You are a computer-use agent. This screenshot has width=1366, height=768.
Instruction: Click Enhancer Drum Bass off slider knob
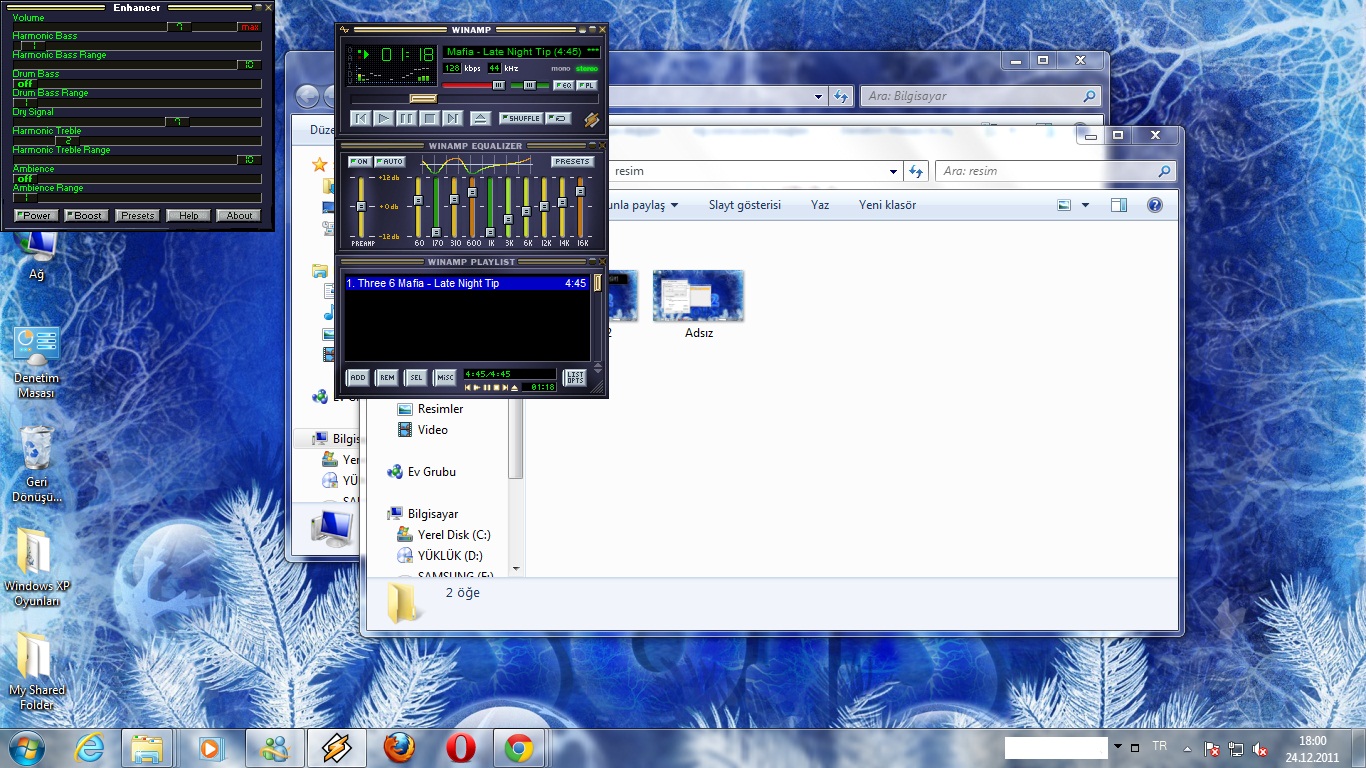(x=24, y=83)
